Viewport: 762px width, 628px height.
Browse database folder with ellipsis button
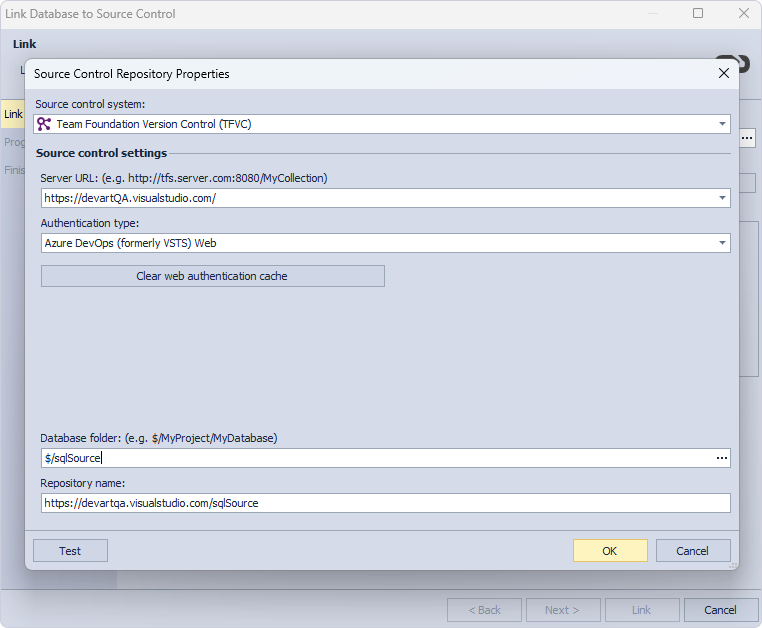(722, 458)
